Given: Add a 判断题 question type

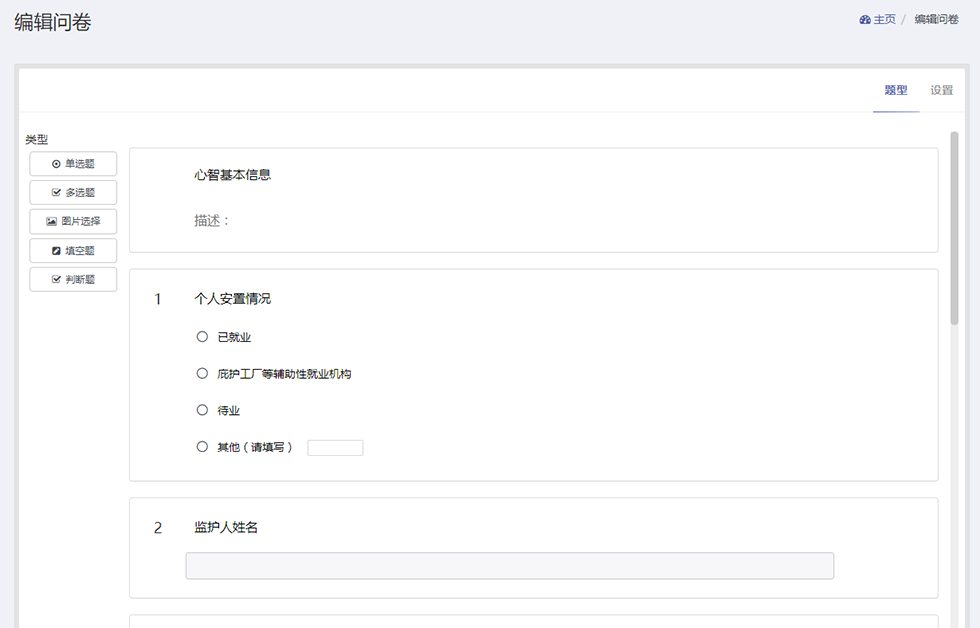Looking at the screenshot, I should tap(73, 279).
